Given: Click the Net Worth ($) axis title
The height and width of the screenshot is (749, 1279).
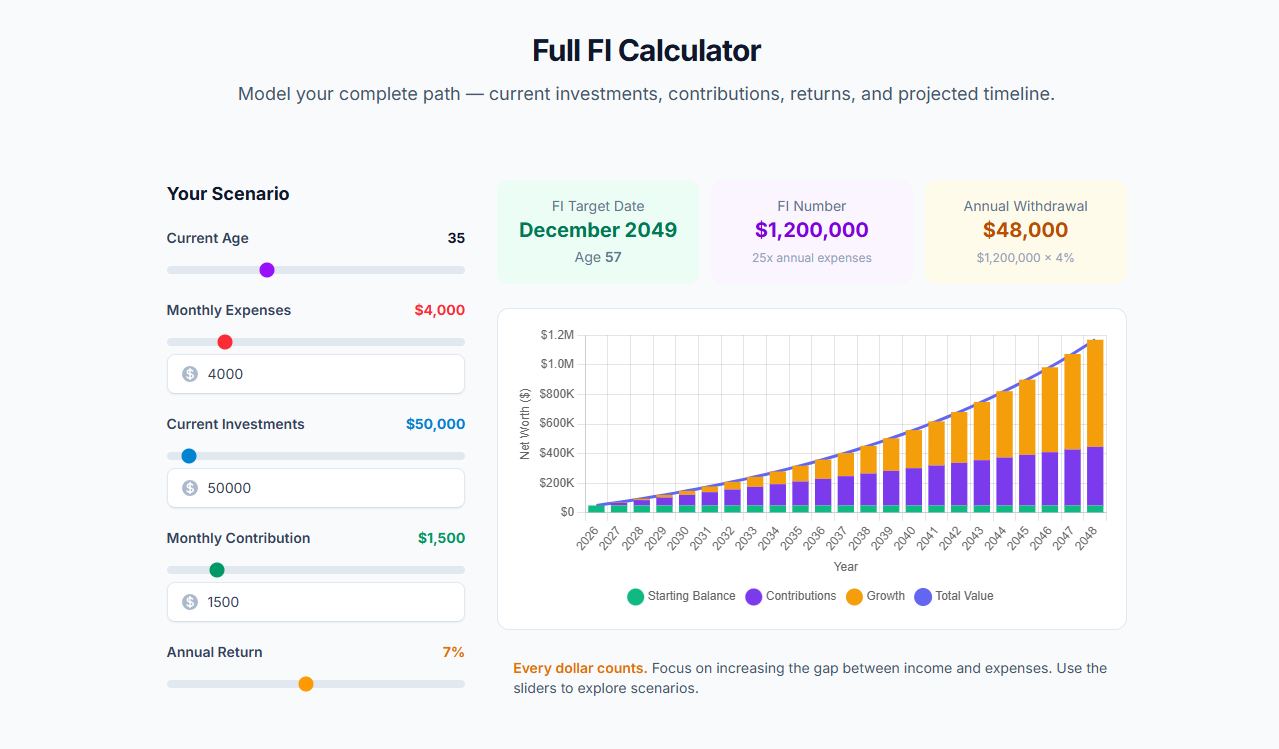Looking at the screenshot, I should click(x=525, y=423).
